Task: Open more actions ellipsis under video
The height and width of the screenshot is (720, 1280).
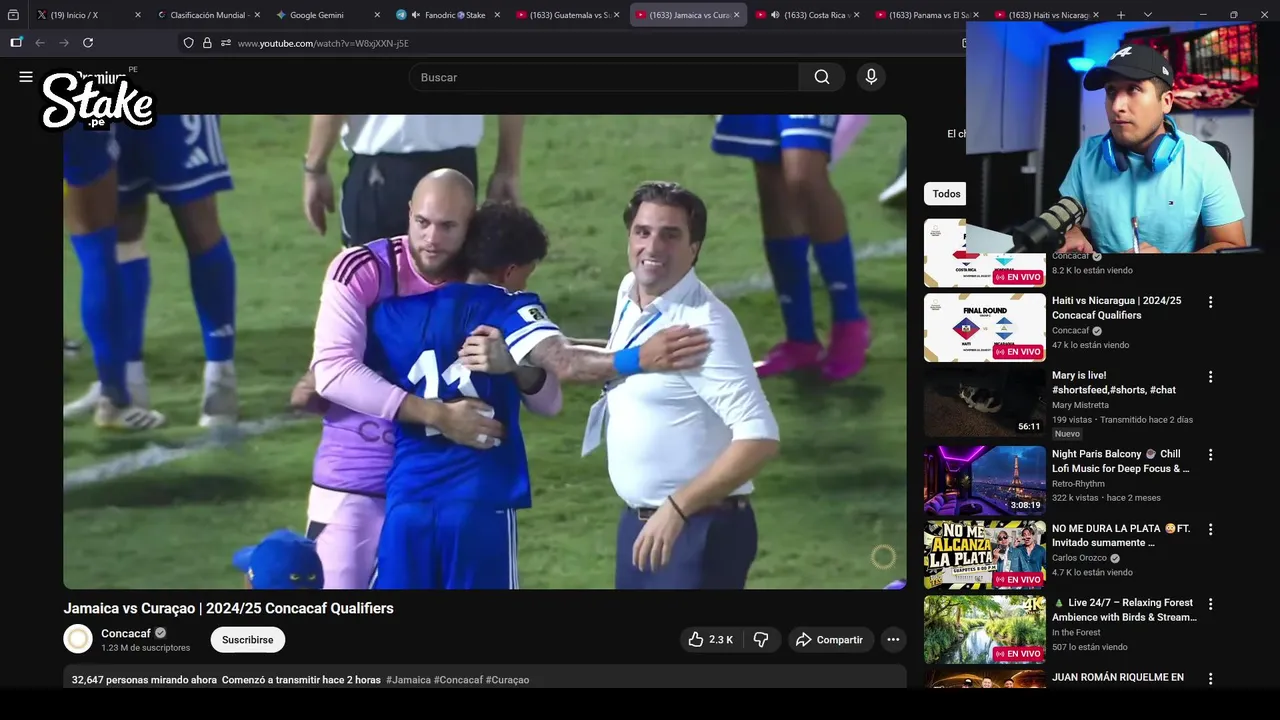Action: (893, 640)
